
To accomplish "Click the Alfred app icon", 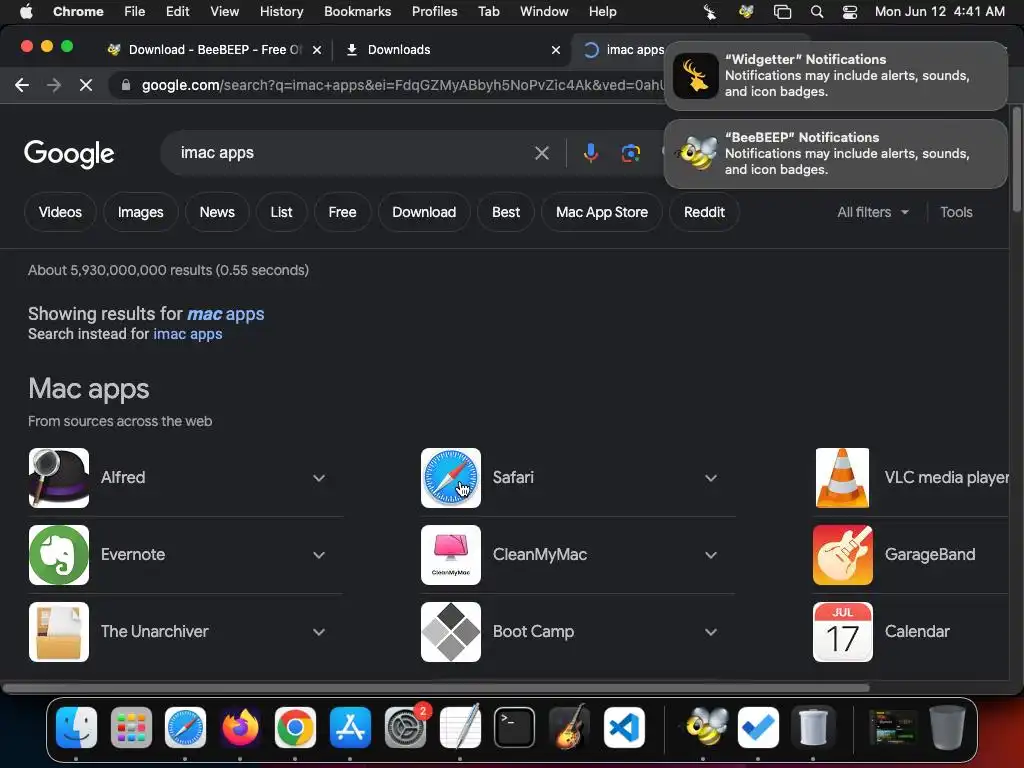I will coord(59,477).
